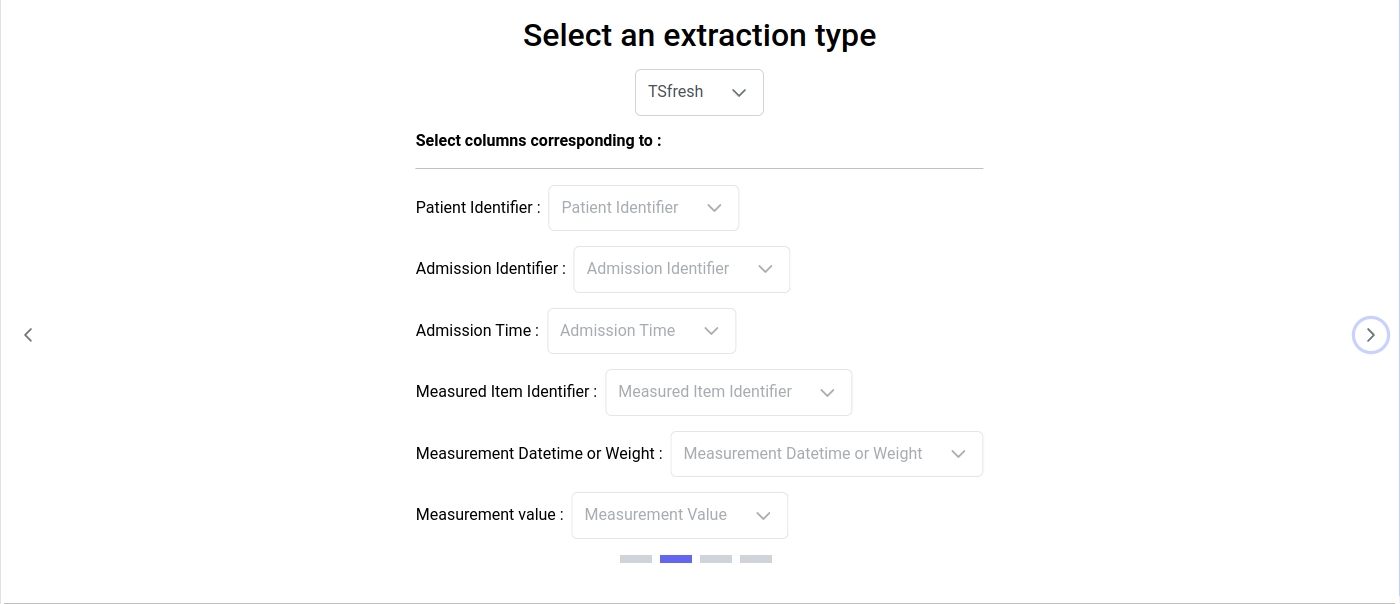Click the Admission Time chevron arrow

tap(711, 331)
